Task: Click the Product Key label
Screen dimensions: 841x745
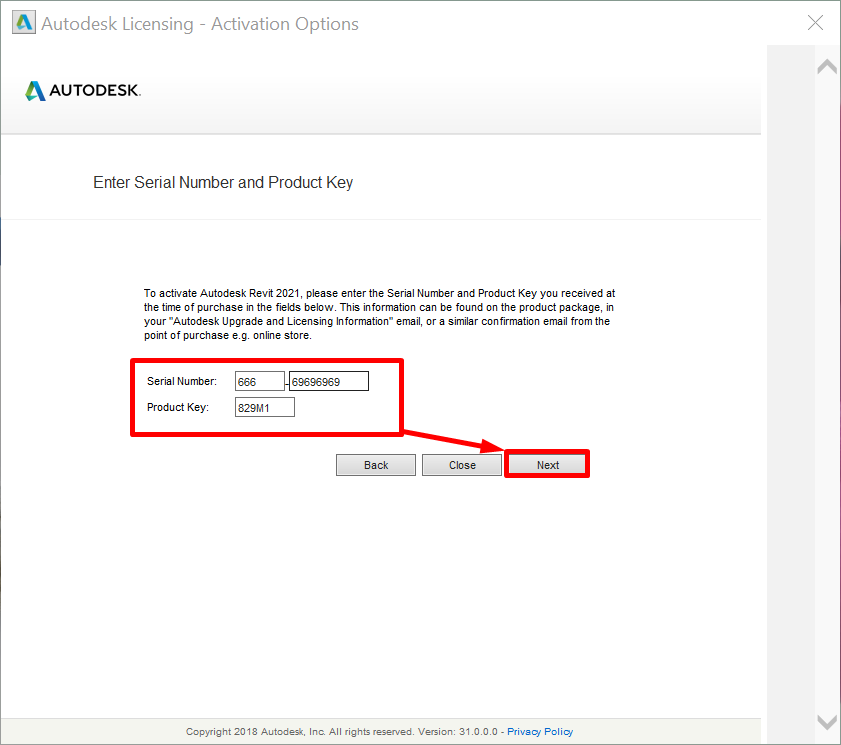Action: tap(178, 407)
